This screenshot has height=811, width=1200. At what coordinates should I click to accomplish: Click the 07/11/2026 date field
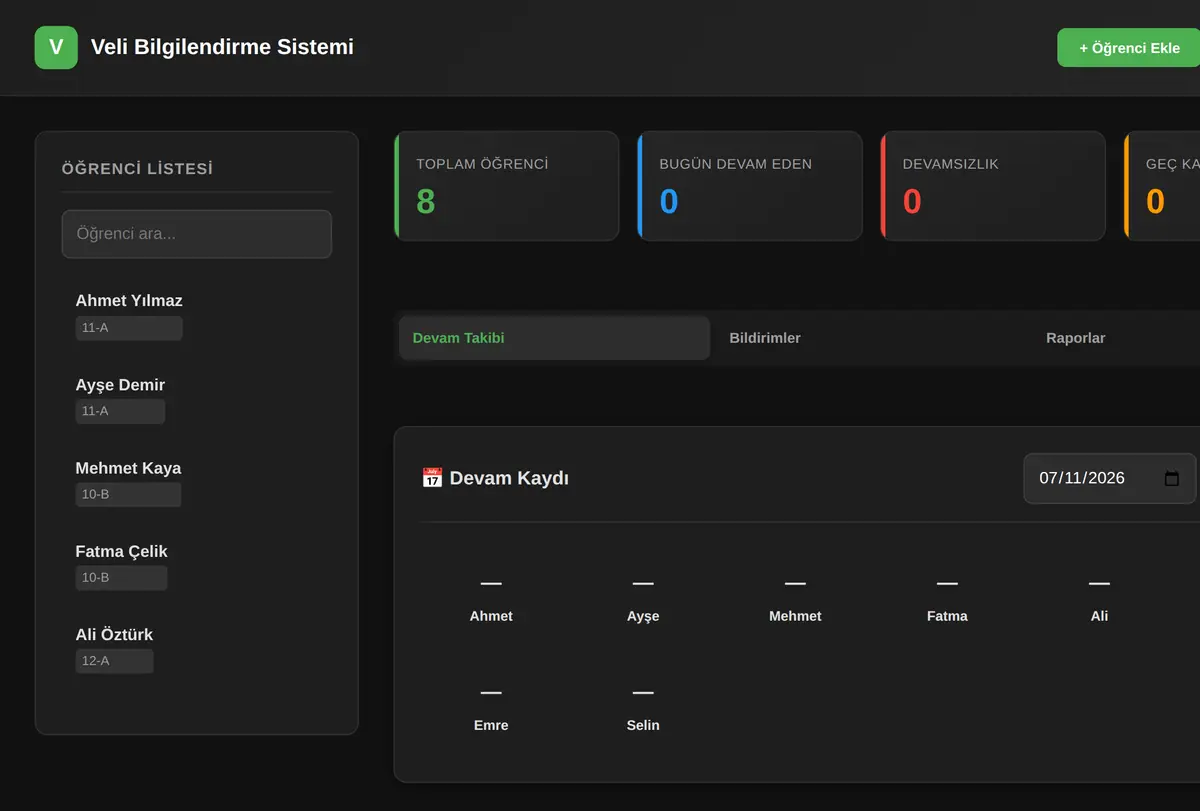[x=1110, y=478]
